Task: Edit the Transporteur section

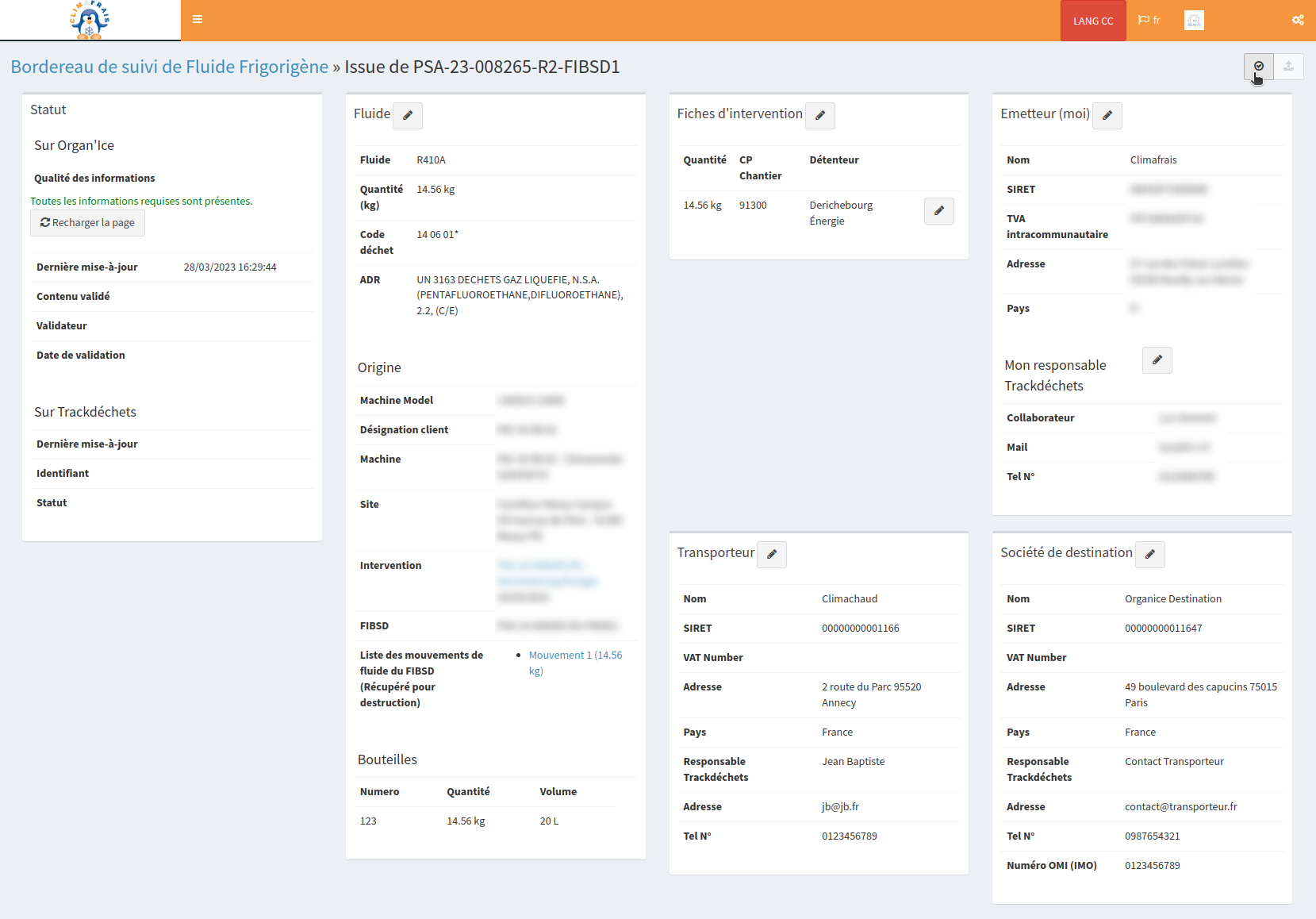Action: coord(772,555)
